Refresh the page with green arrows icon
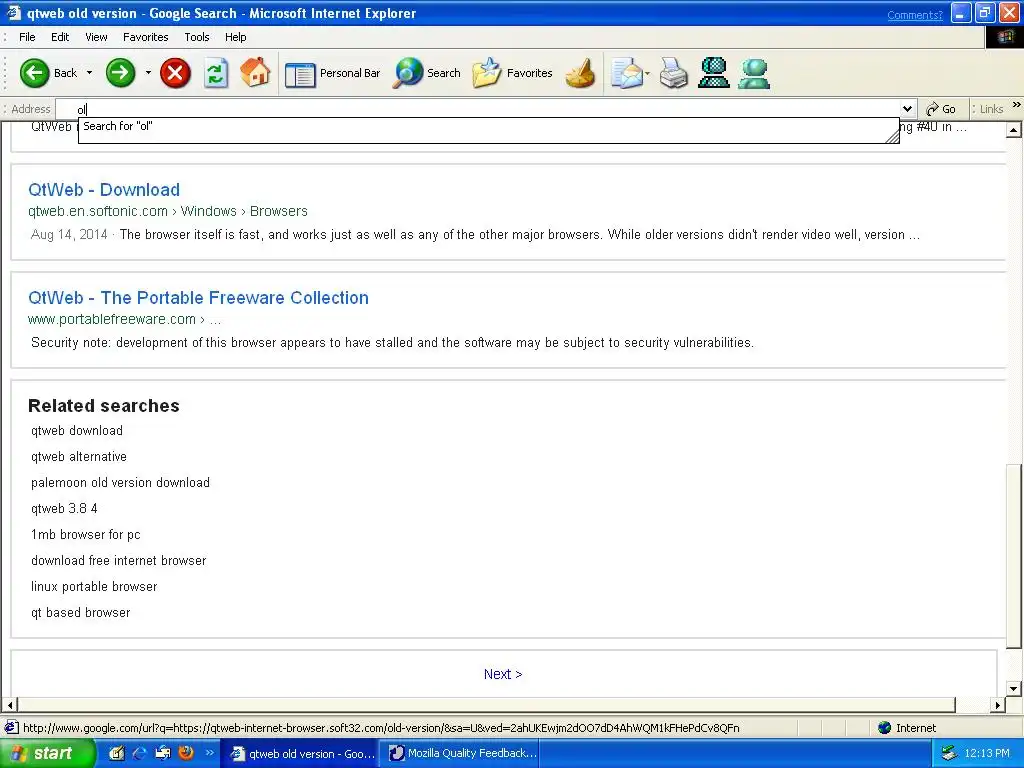The height and width of the screenshot is (768, 1024). click(216, 72)
